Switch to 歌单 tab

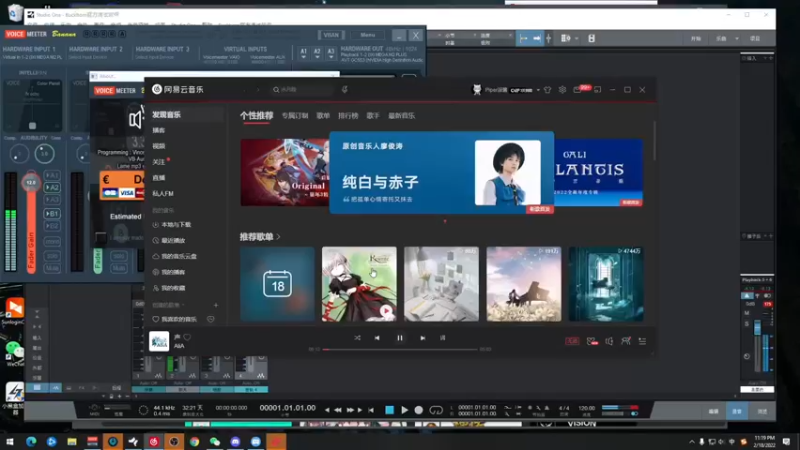click(x=323, y=116)
